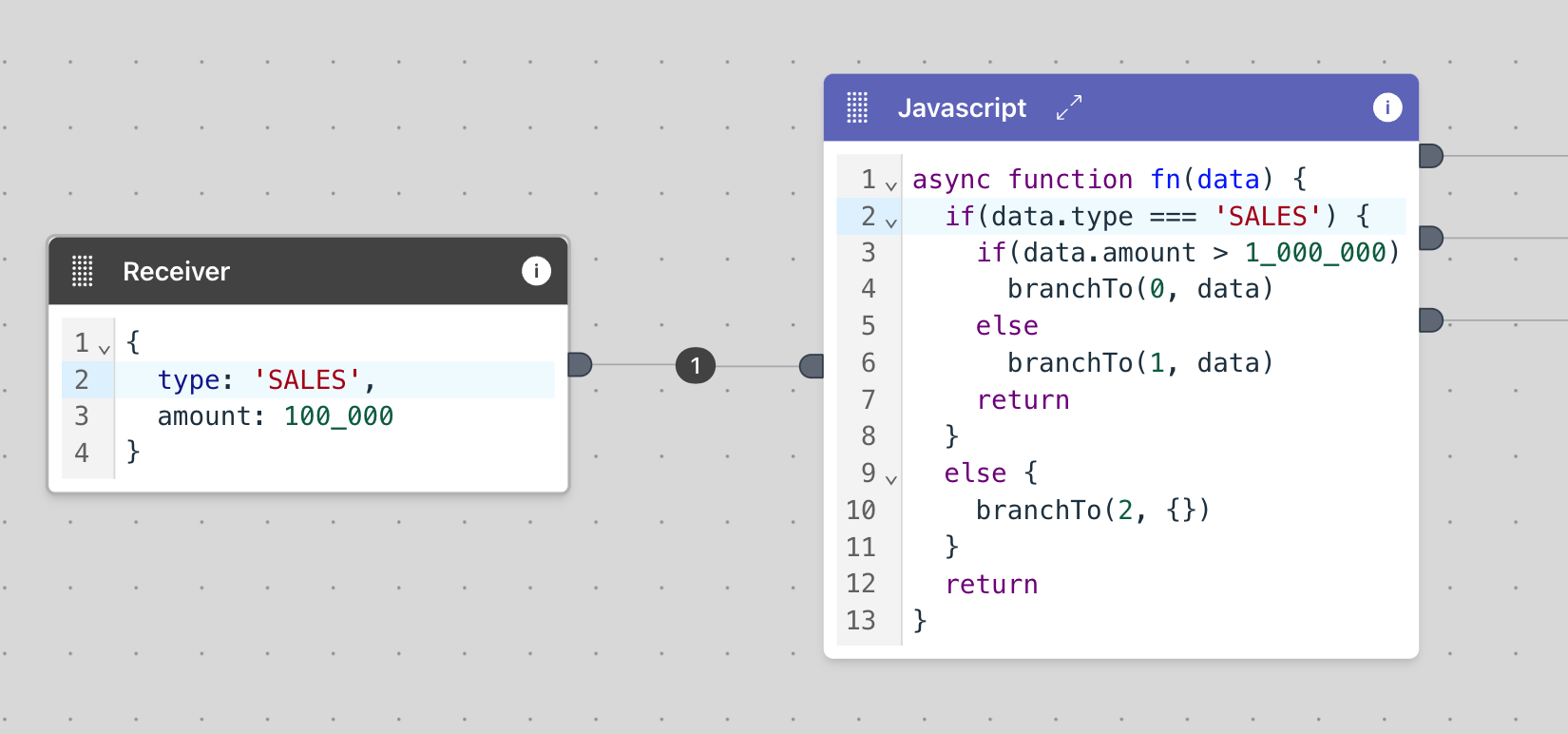Image resolution: width=1568 pixels, height=734 pixels.
Task: Fold the else block on line 9
Action: 891,479
